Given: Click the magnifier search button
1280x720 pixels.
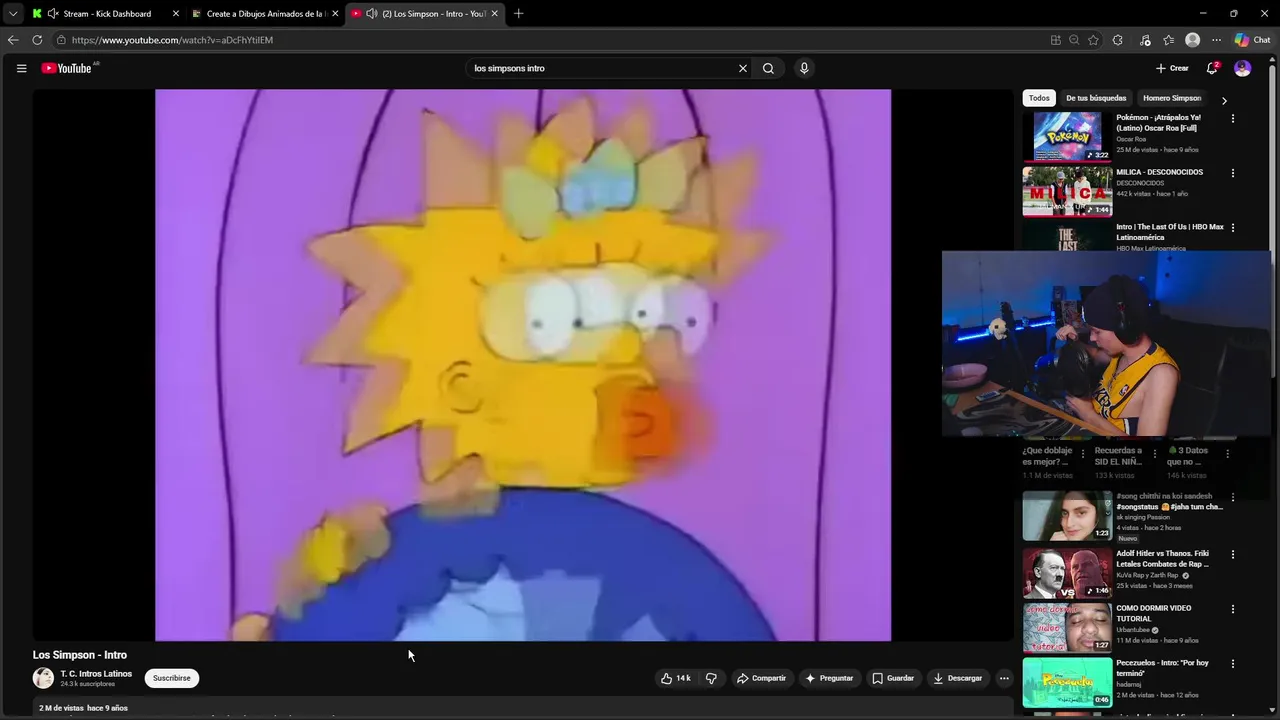Looking at the screenshot, I should point(768,68).
